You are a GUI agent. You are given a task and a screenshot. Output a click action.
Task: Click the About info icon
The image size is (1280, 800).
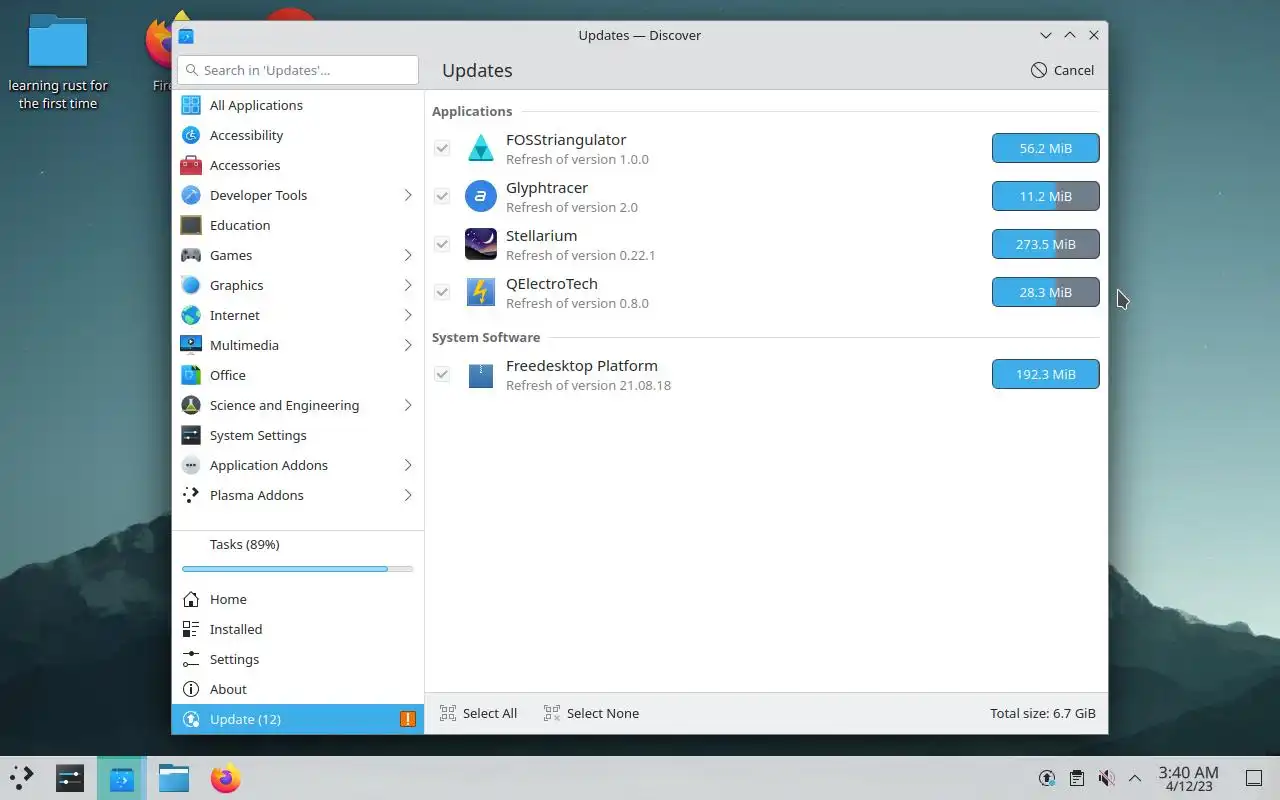tap(191, 689)
